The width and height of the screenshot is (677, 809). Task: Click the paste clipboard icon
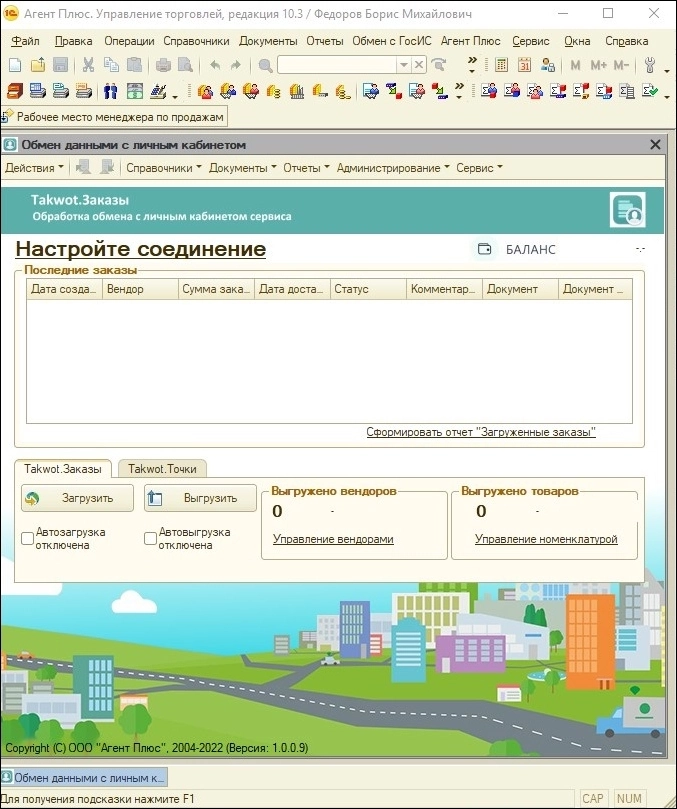click(x=134, y=65)
